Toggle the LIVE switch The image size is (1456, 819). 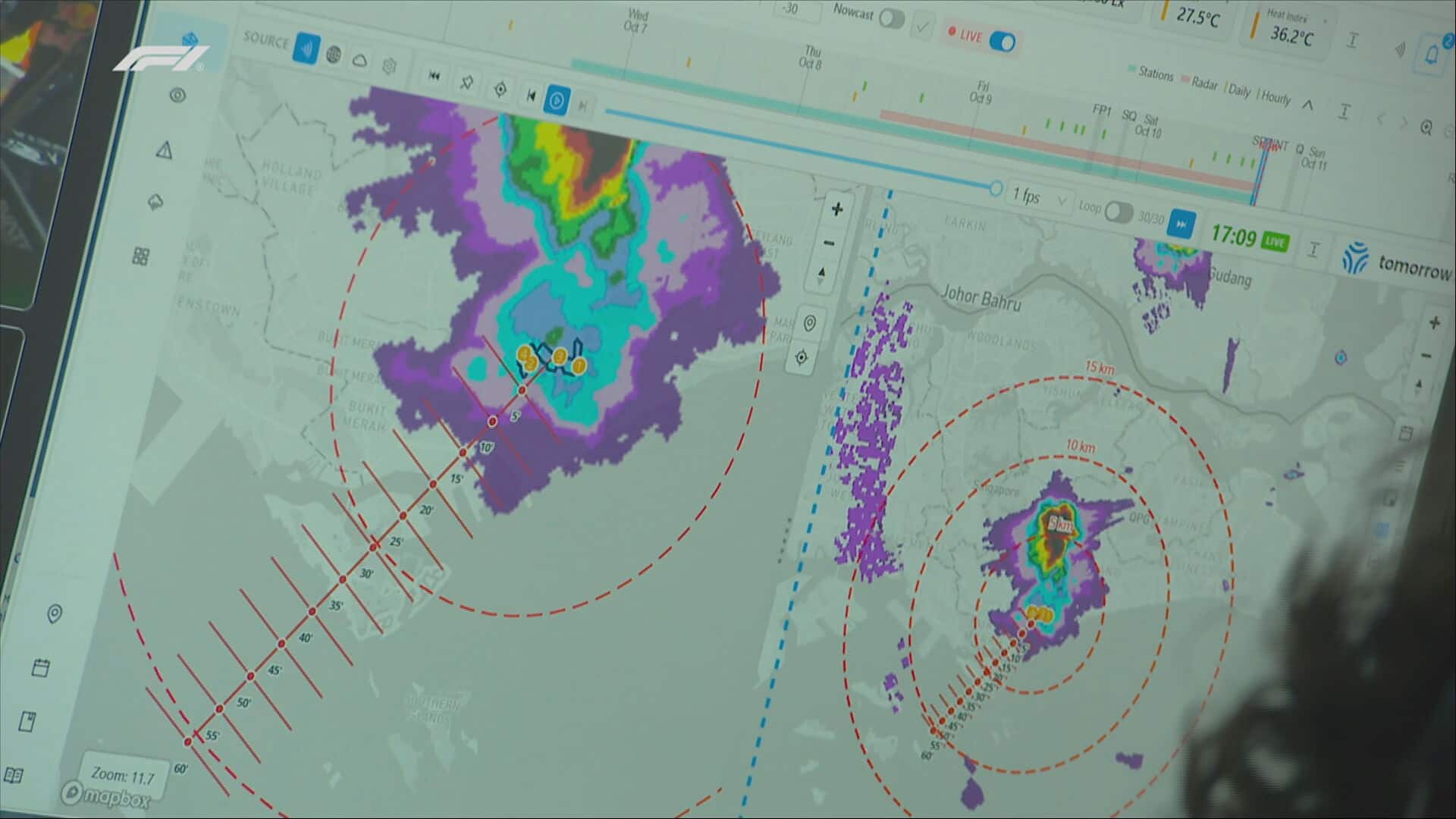(1003, 41)
